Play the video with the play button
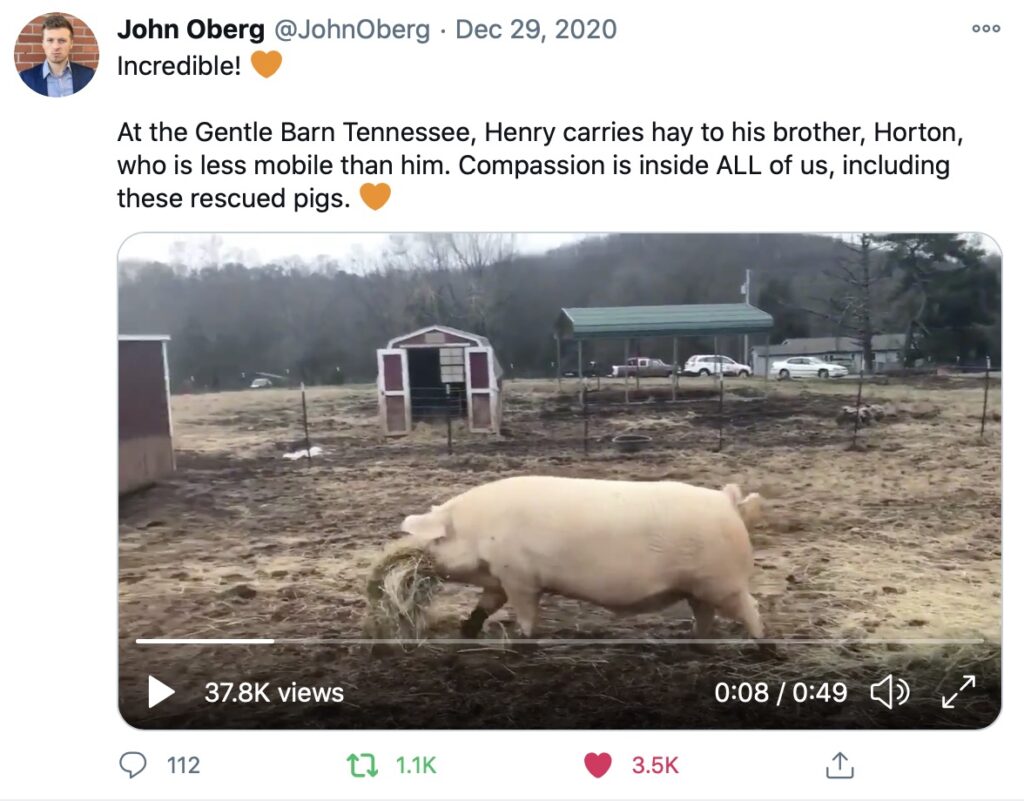Viewport: 1024px width, 801px height. tap(161, 692)
